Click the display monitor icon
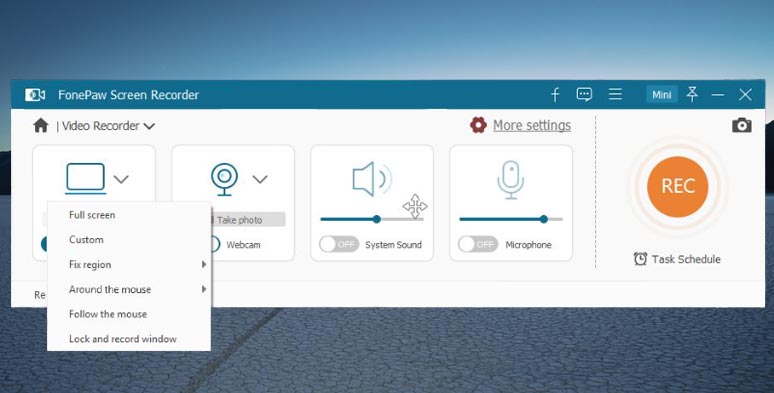The image size is (774, 393). tap(85, 178)
